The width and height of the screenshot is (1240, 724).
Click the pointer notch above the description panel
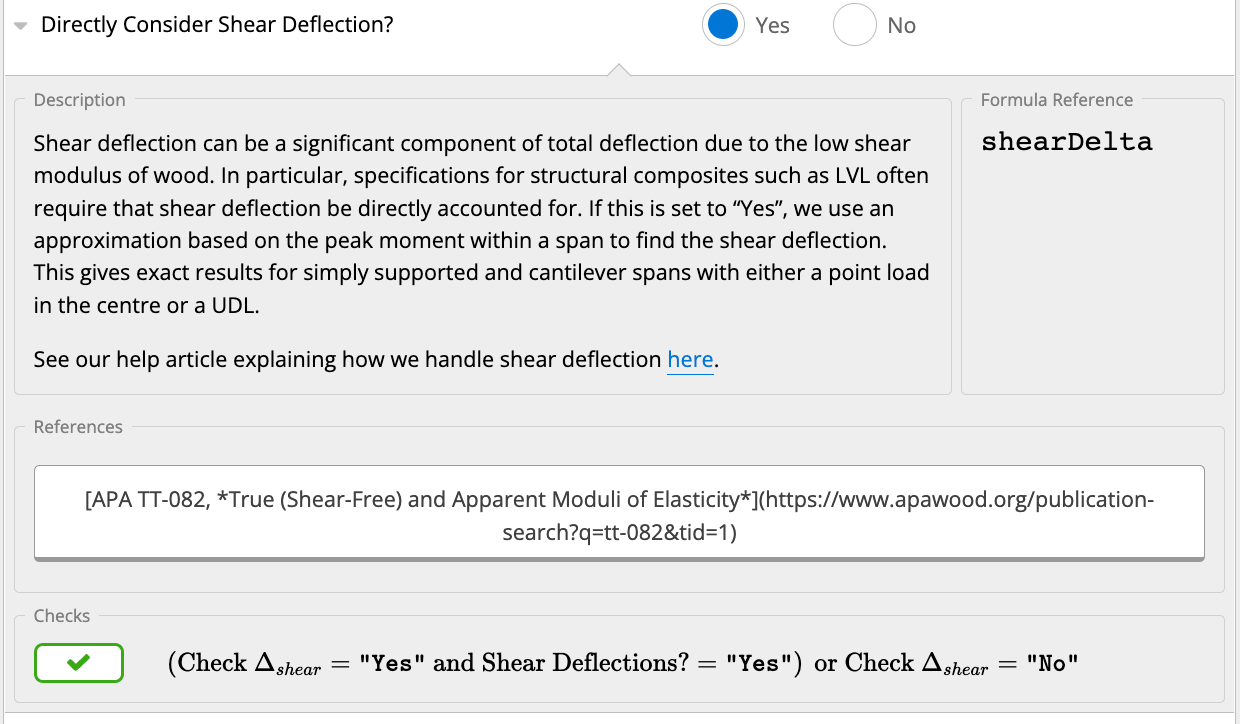coord(619,69)
